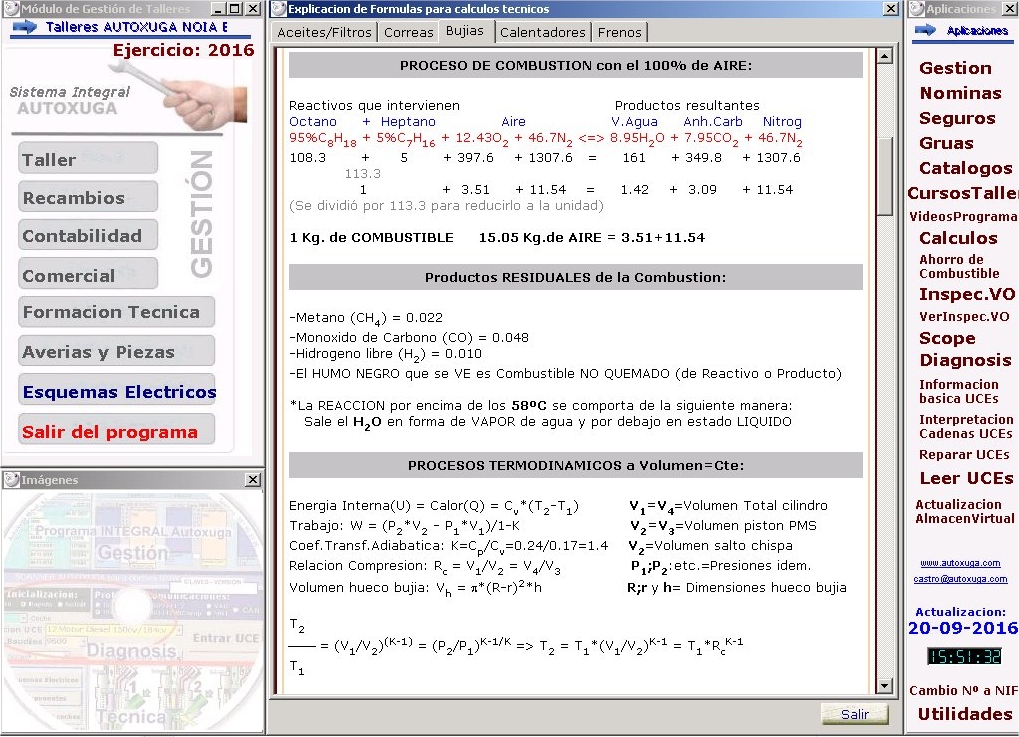Screen dimensions: 1019x737
Task: Close the Módulo de Gestión de Talleres window
Action: (x=253, y=9)
